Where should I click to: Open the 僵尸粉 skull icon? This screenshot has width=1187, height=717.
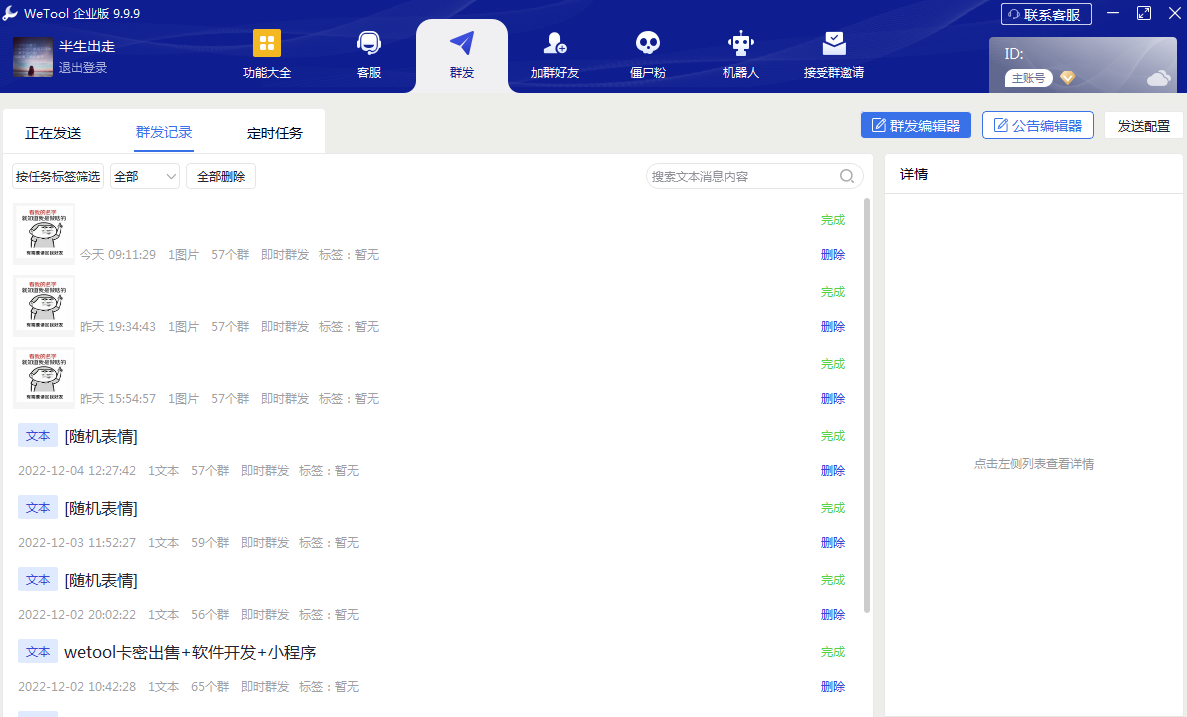coord(648,44)
